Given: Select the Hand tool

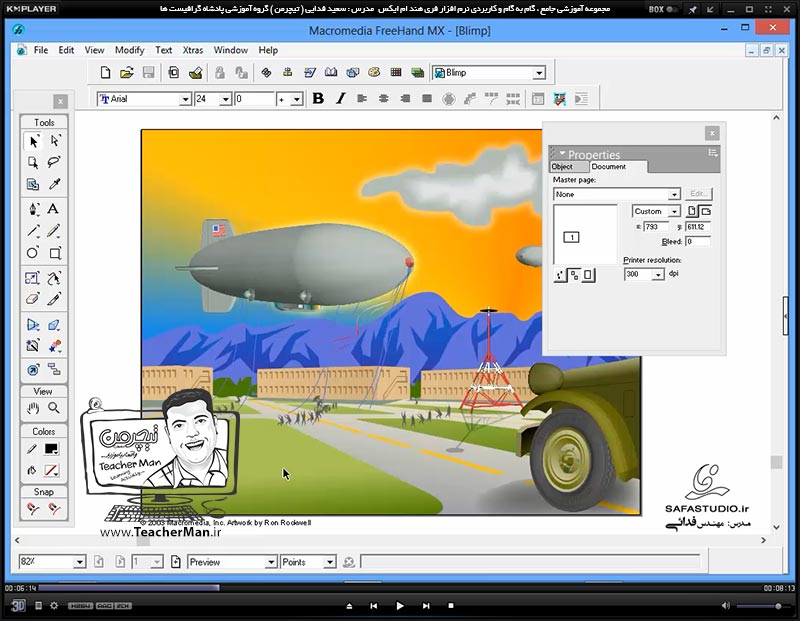Looking at the screenshot, I should [x=33, y=408].
